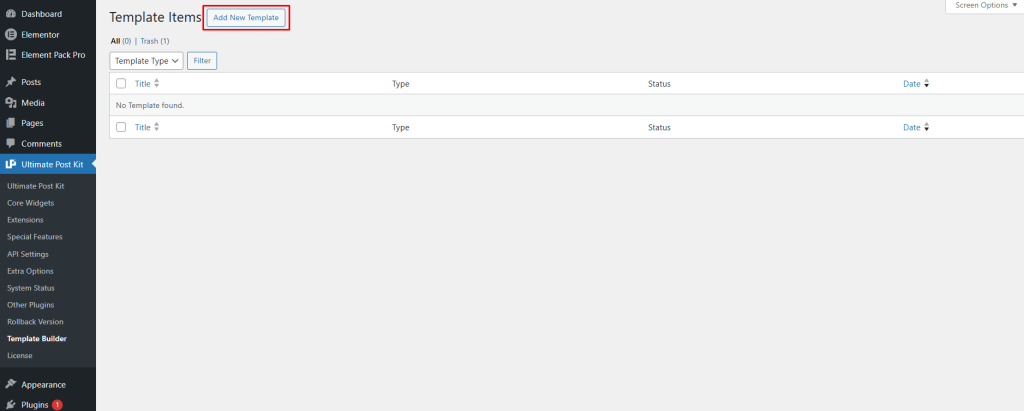
Task: Sort by Title arrows in header row
Action: [x=156, y=84]
